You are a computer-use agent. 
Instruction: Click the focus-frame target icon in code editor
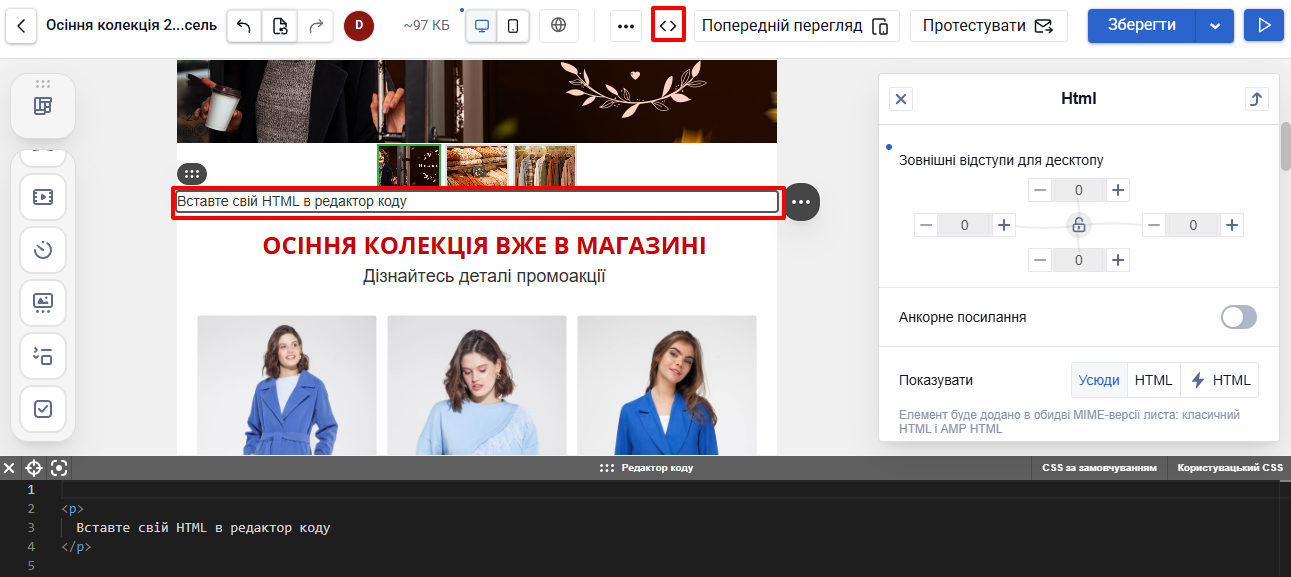point(59,467)
